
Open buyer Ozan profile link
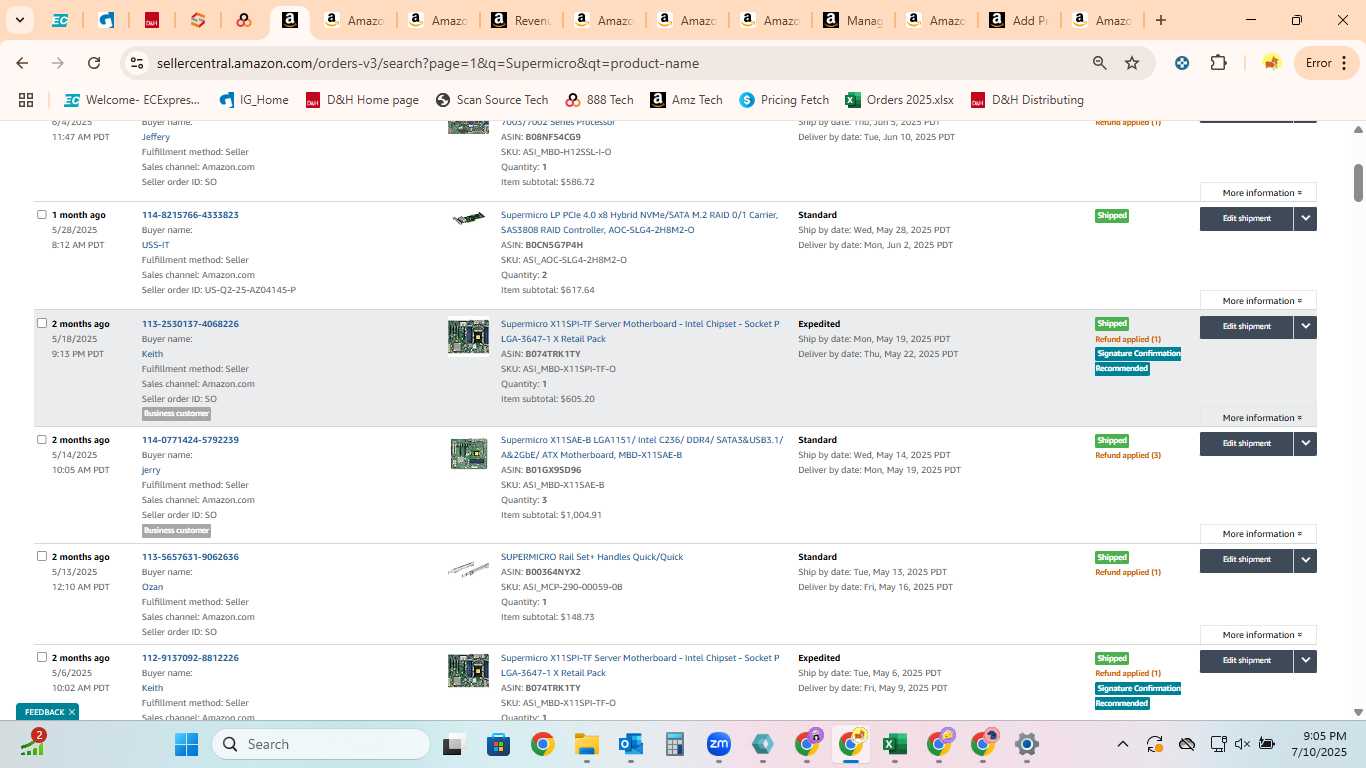152,587
